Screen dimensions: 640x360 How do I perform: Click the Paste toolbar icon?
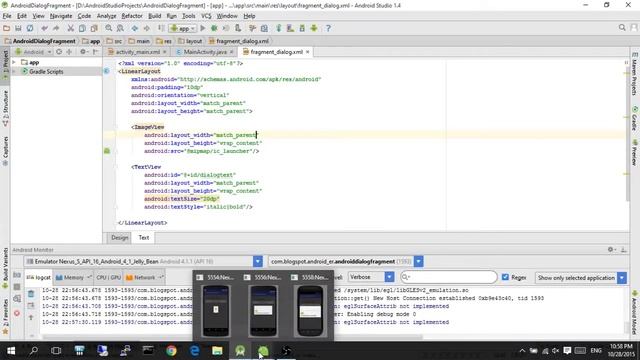point(94,28)
